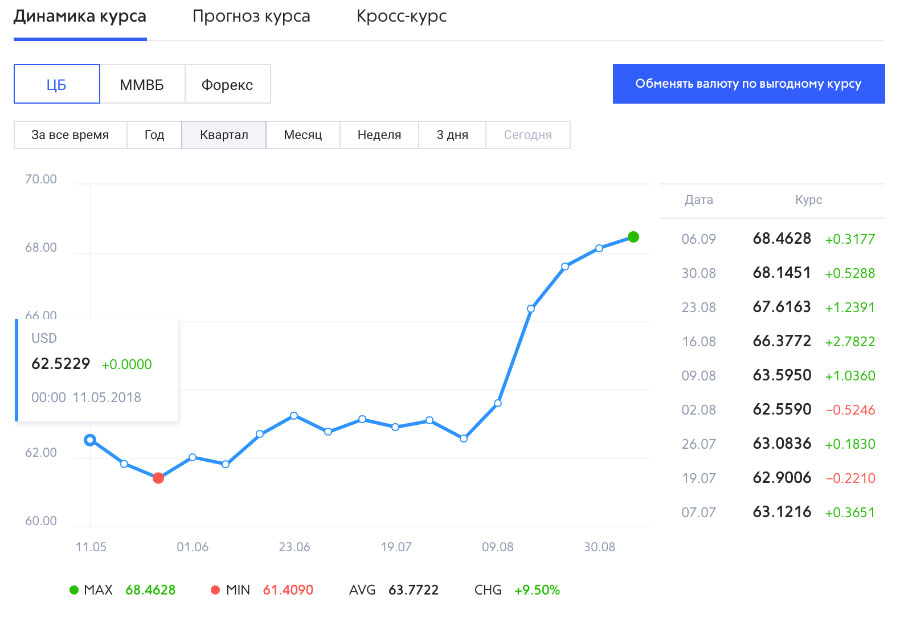Choose the Форекс rate source
The image size is (900, 623).
[227, 84]
